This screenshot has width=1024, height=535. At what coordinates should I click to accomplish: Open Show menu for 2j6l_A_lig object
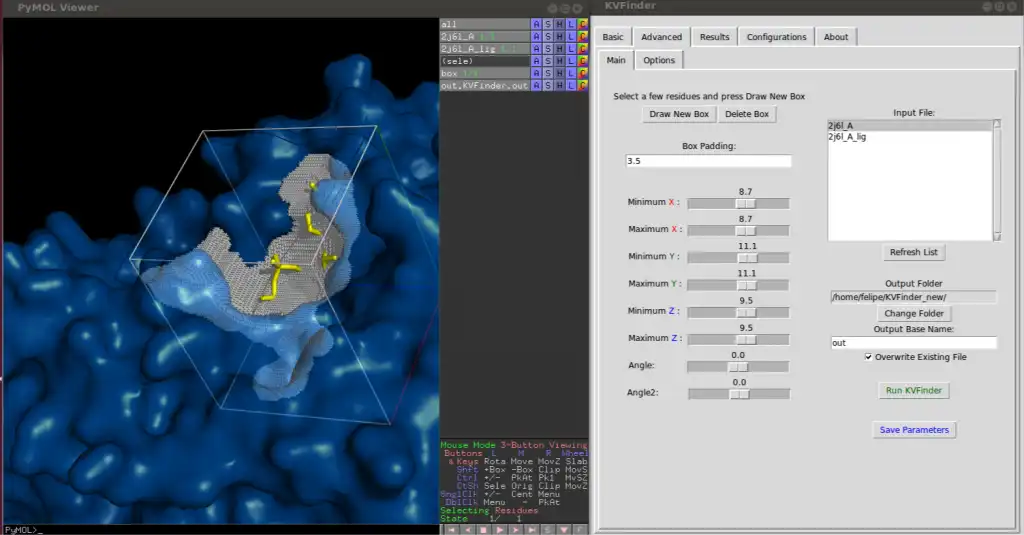548,48
